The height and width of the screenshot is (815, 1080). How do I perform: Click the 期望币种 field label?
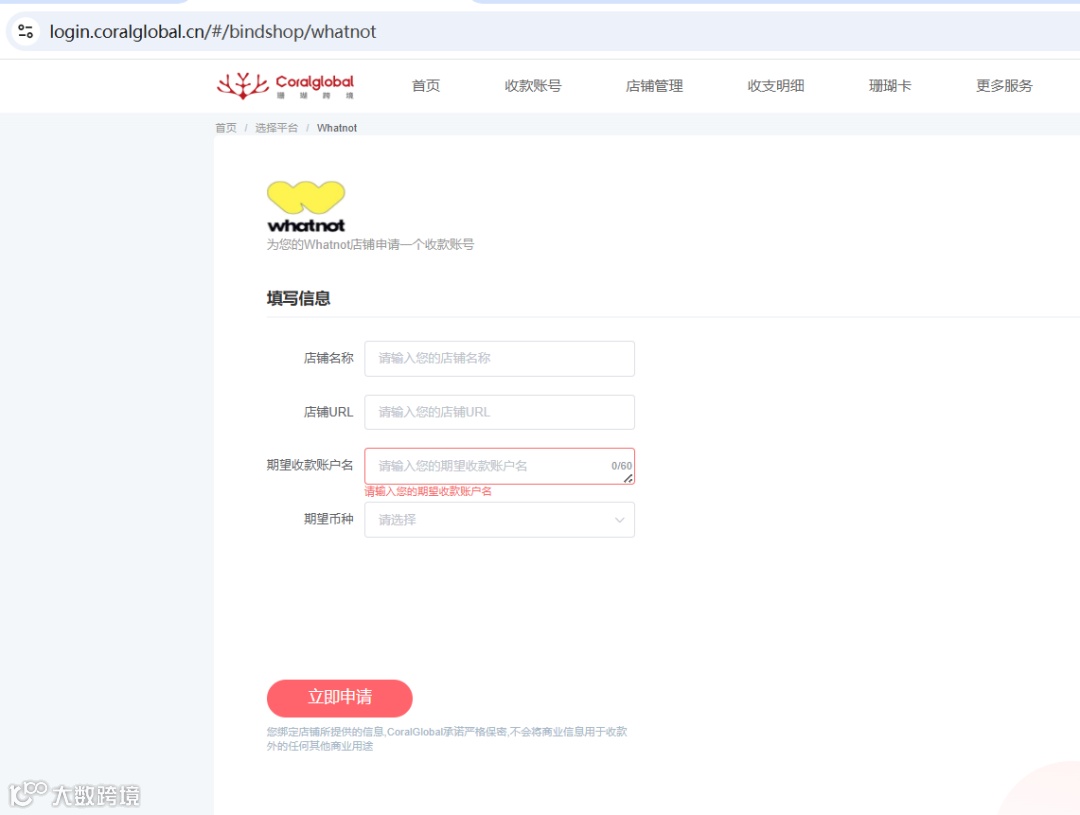329,519
